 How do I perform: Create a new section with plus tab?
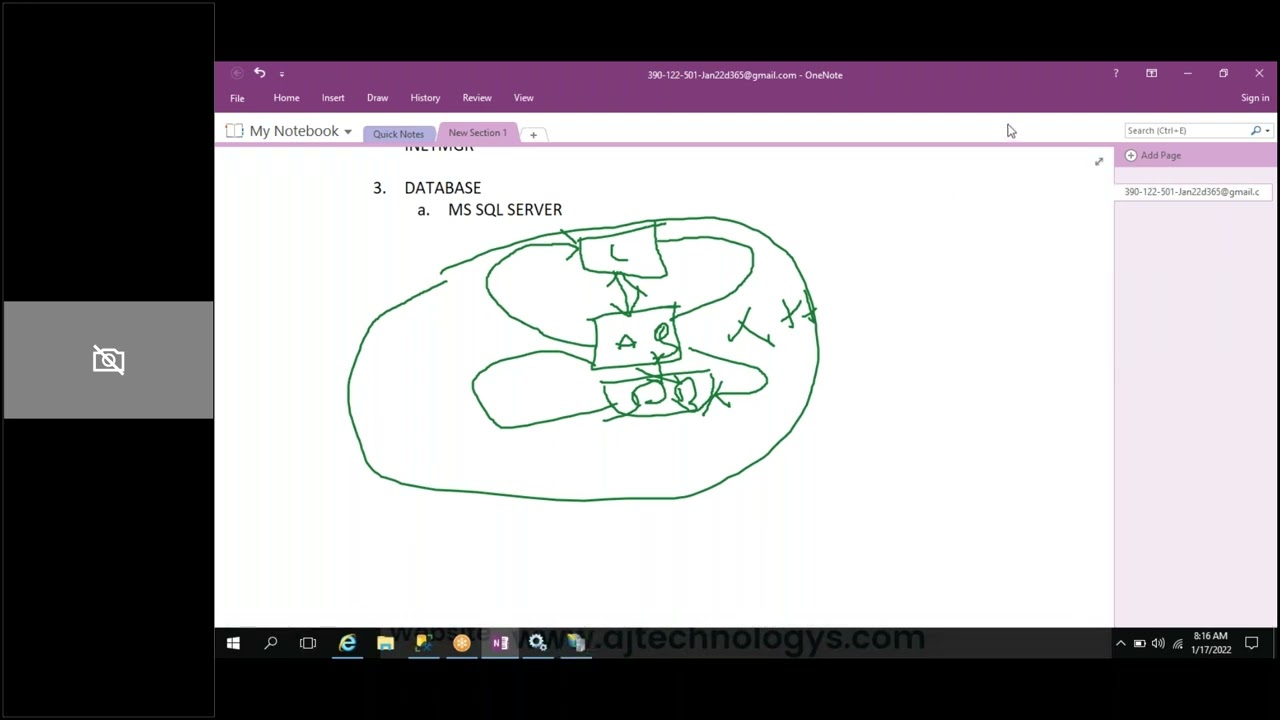pos(533,134)
